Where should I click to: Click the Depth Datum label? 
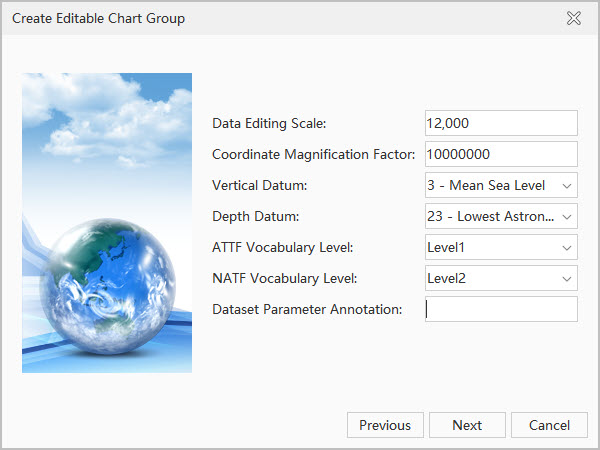coord(253,217)
